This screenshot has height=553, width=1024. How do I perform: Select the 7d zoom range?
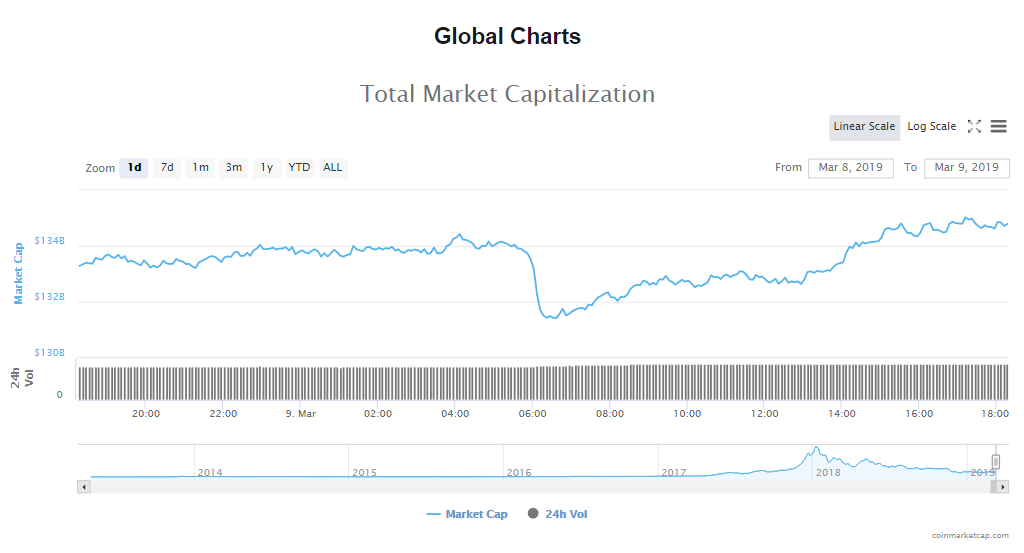coord(167,168)
